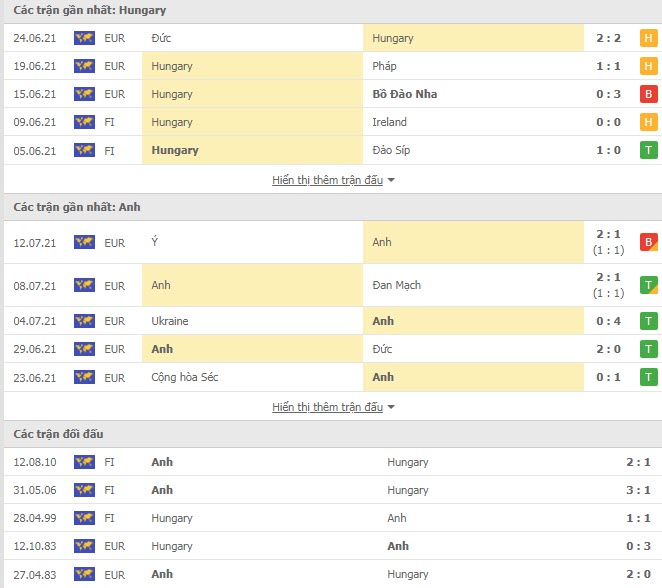The width and height of the screenshot is (662, 588).
Task: Open the Ukraine vs Anh 0:4 match
Action: pyautogui.click(x=333, y=321)
